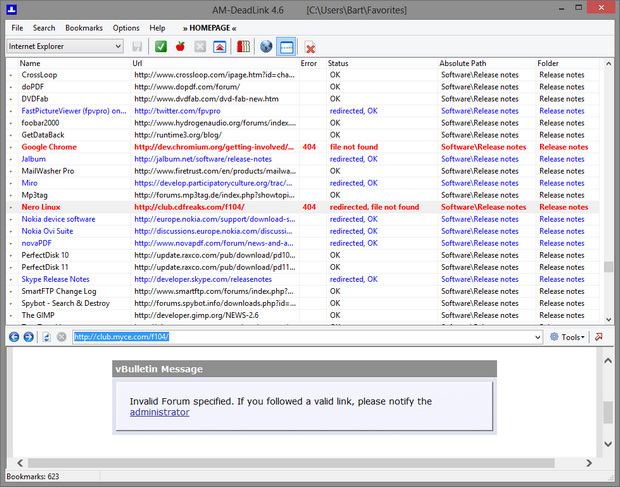Click the preview pane scroll down arrow
This screenshot has height=487, width=620.
click(608, 444)
